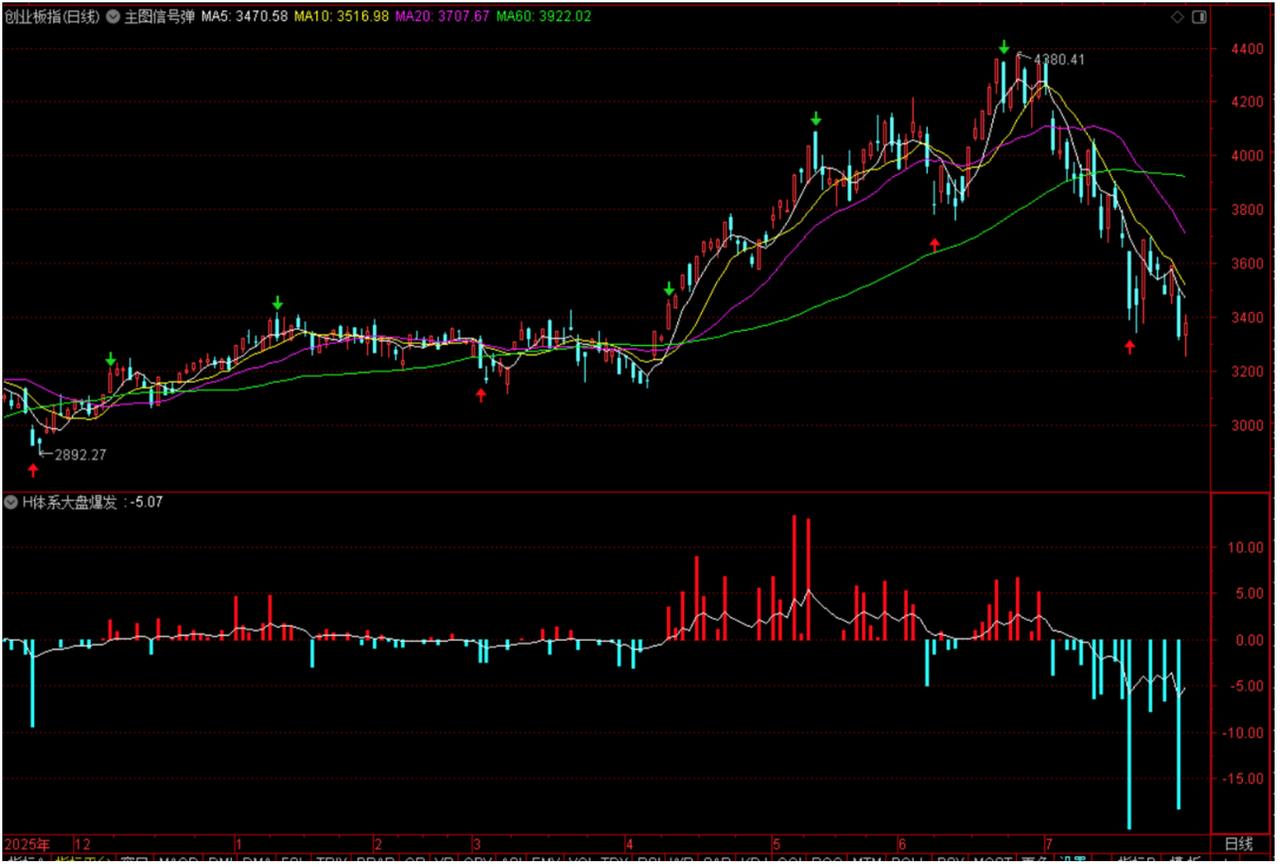Click the 创业板指(日线) chart title
Viewport: 1280px width, 865px height.
[x=51, y=17]
